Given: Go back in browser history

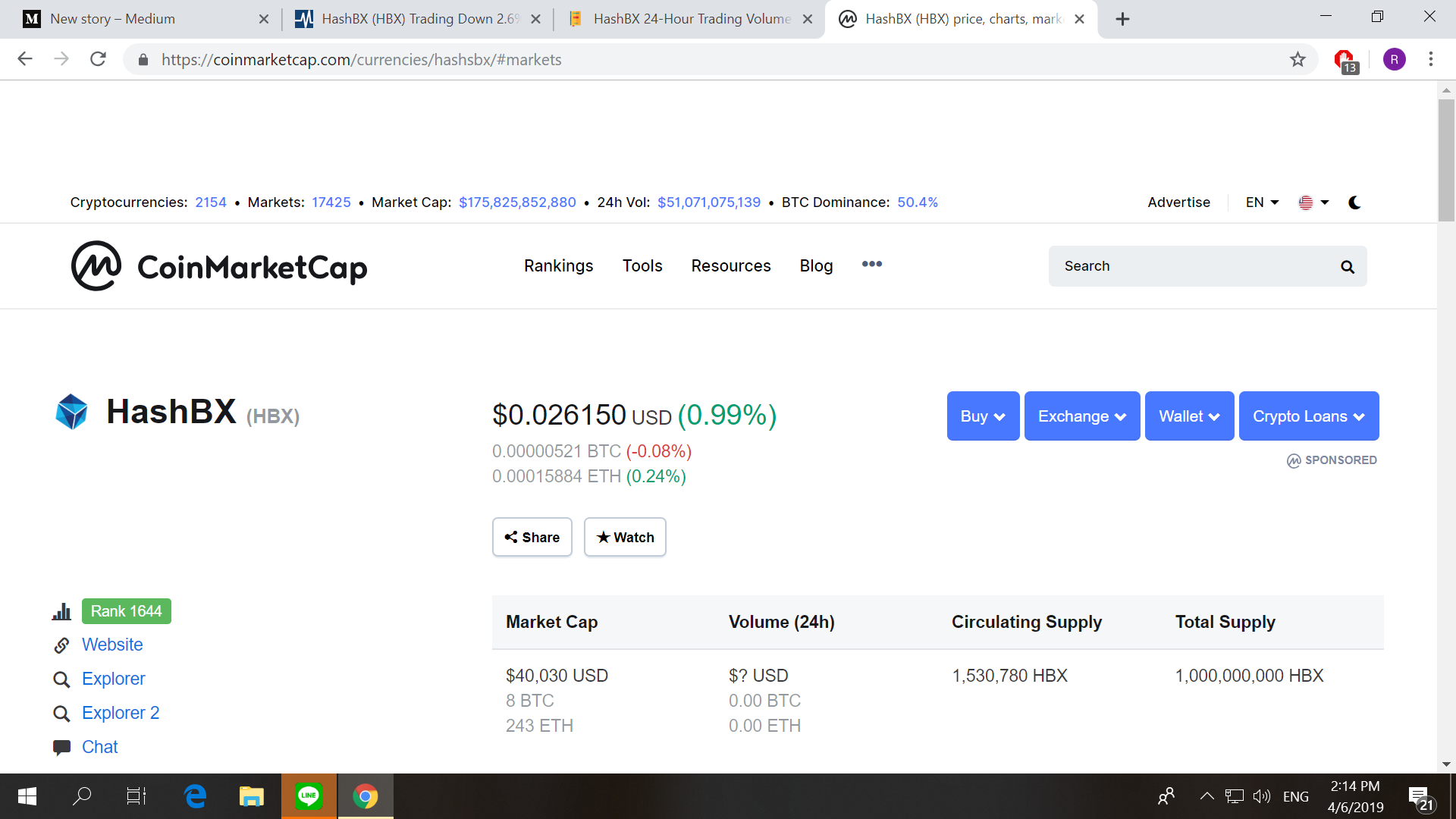Looking at the screenshot, I should (25, 59).
